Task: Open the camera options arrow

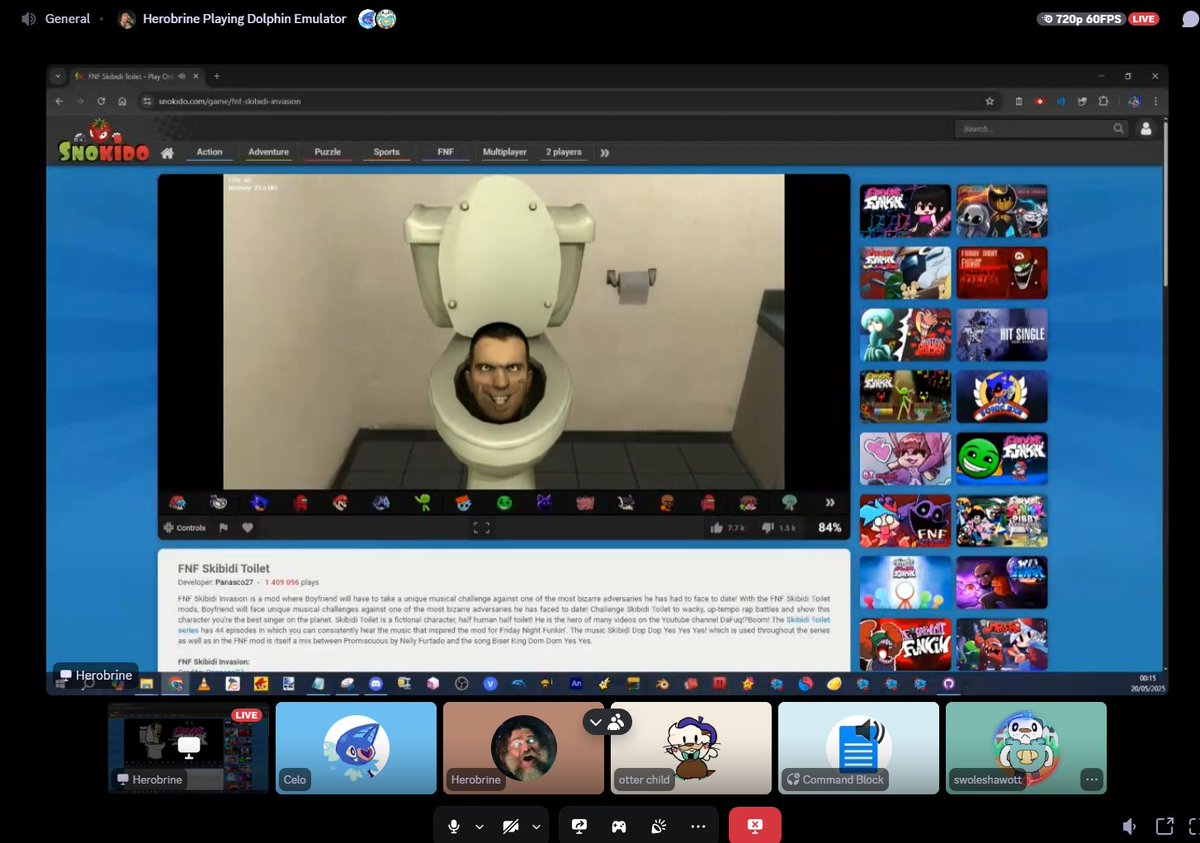Action: tap(536, 827)
